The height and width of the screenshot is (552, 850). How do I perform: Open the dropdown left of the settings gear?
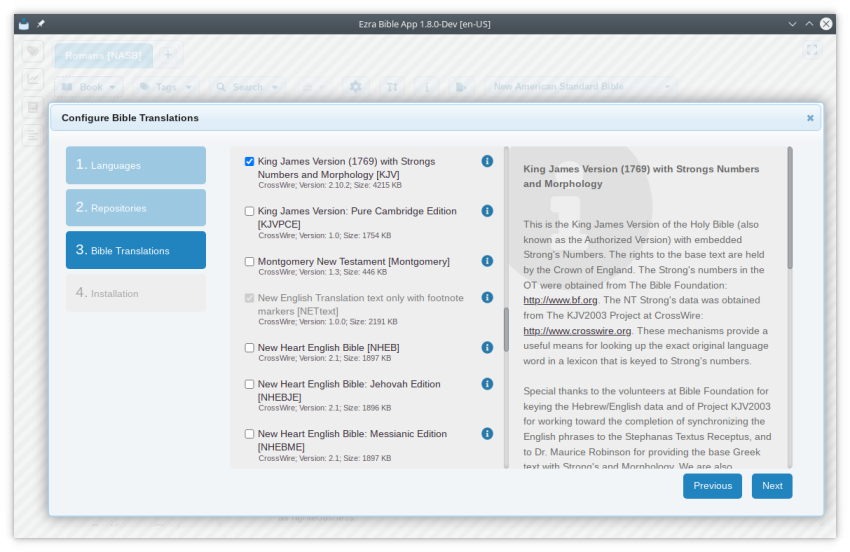[x=313, y=87]
